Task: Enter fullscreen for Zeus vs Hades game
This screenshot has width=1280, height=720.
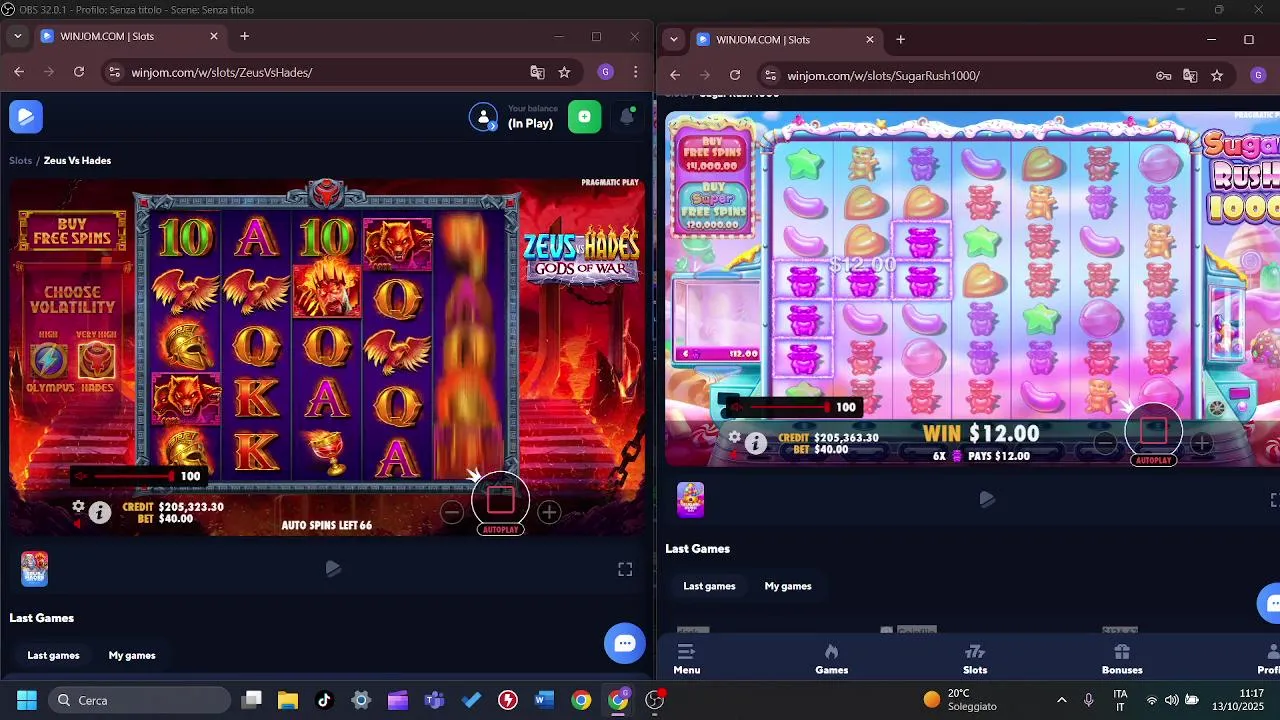Action: click(x=625, y=569)
